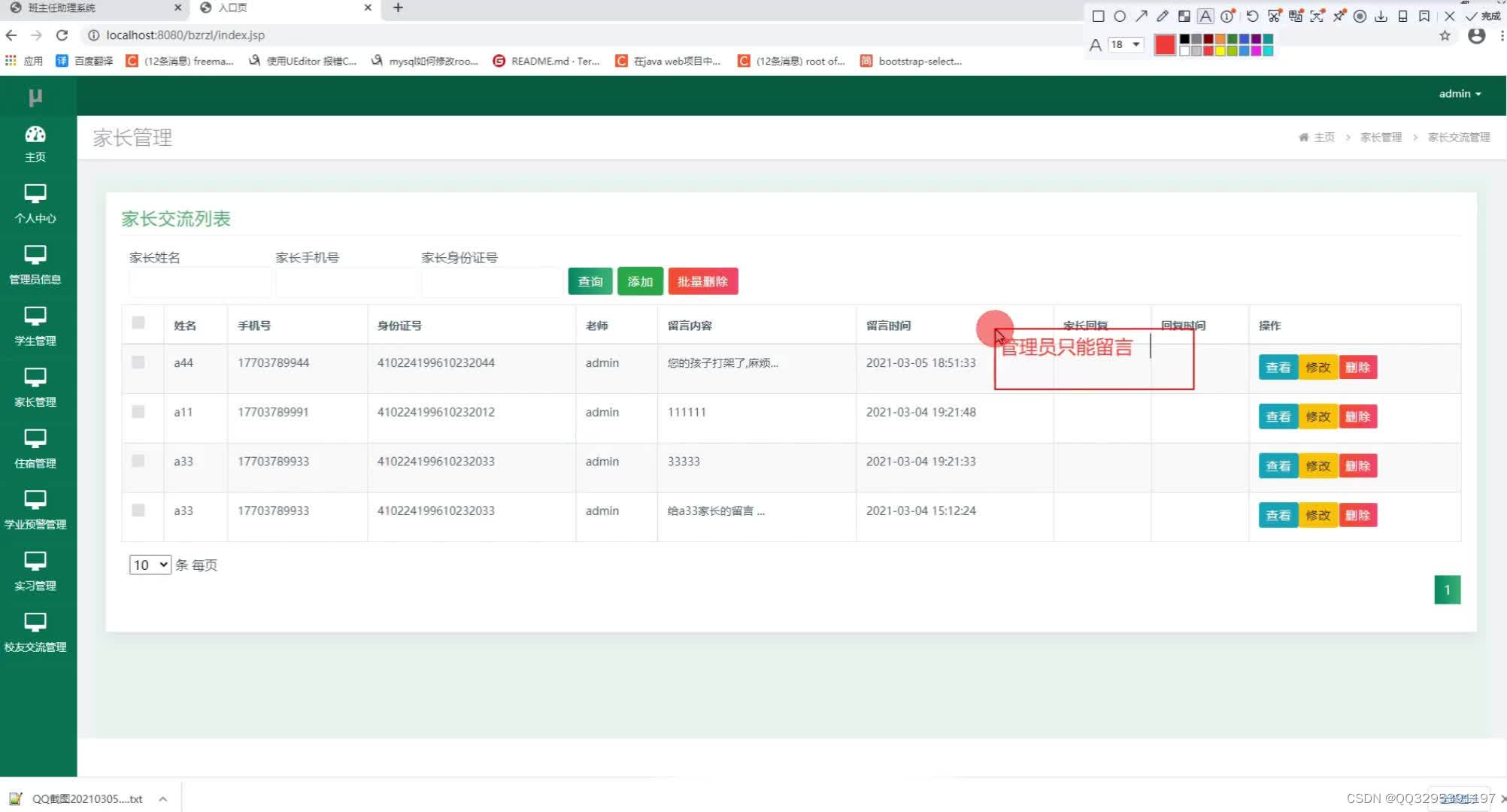Expand the admin user dropdown
1507x812 pixels.
coord(1460,94)
